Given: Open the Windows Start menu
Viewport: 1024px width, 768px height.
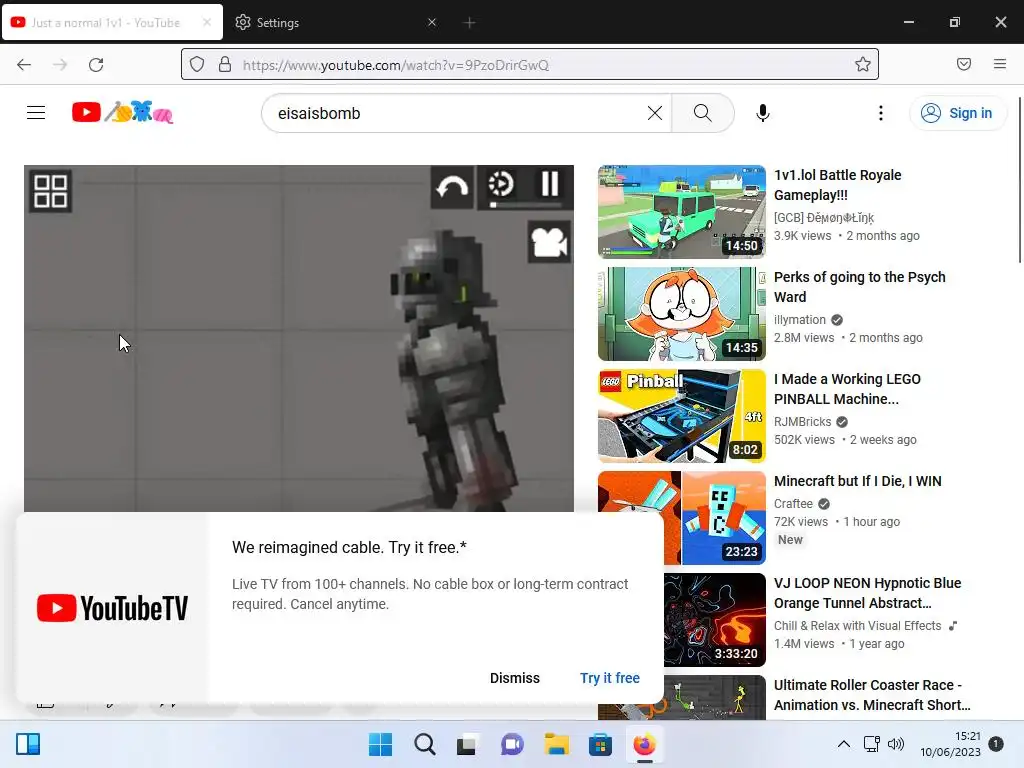Looking at the screenshot, I should coord(381,744).
